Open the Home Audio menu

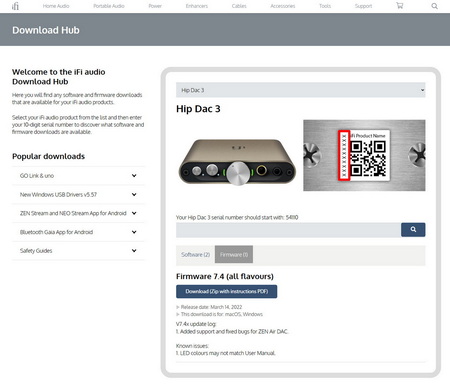click(56, 6)
